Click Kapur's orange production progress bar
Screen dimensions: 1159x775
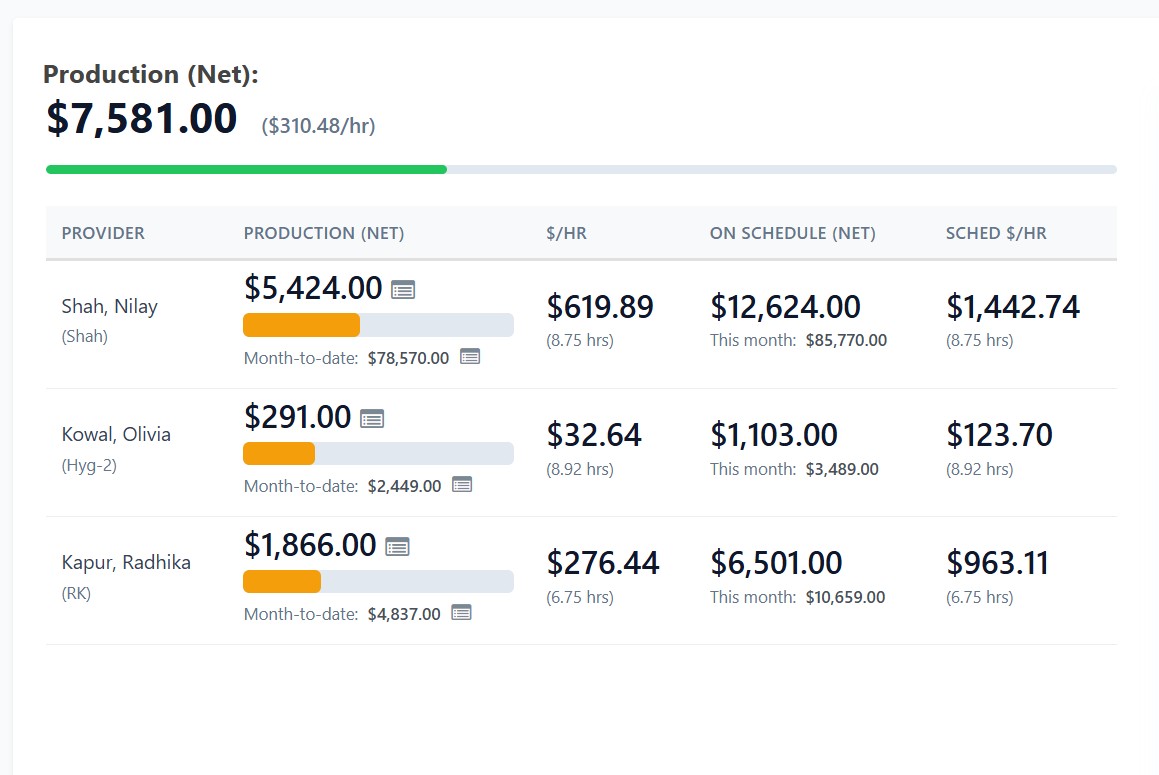282,581
